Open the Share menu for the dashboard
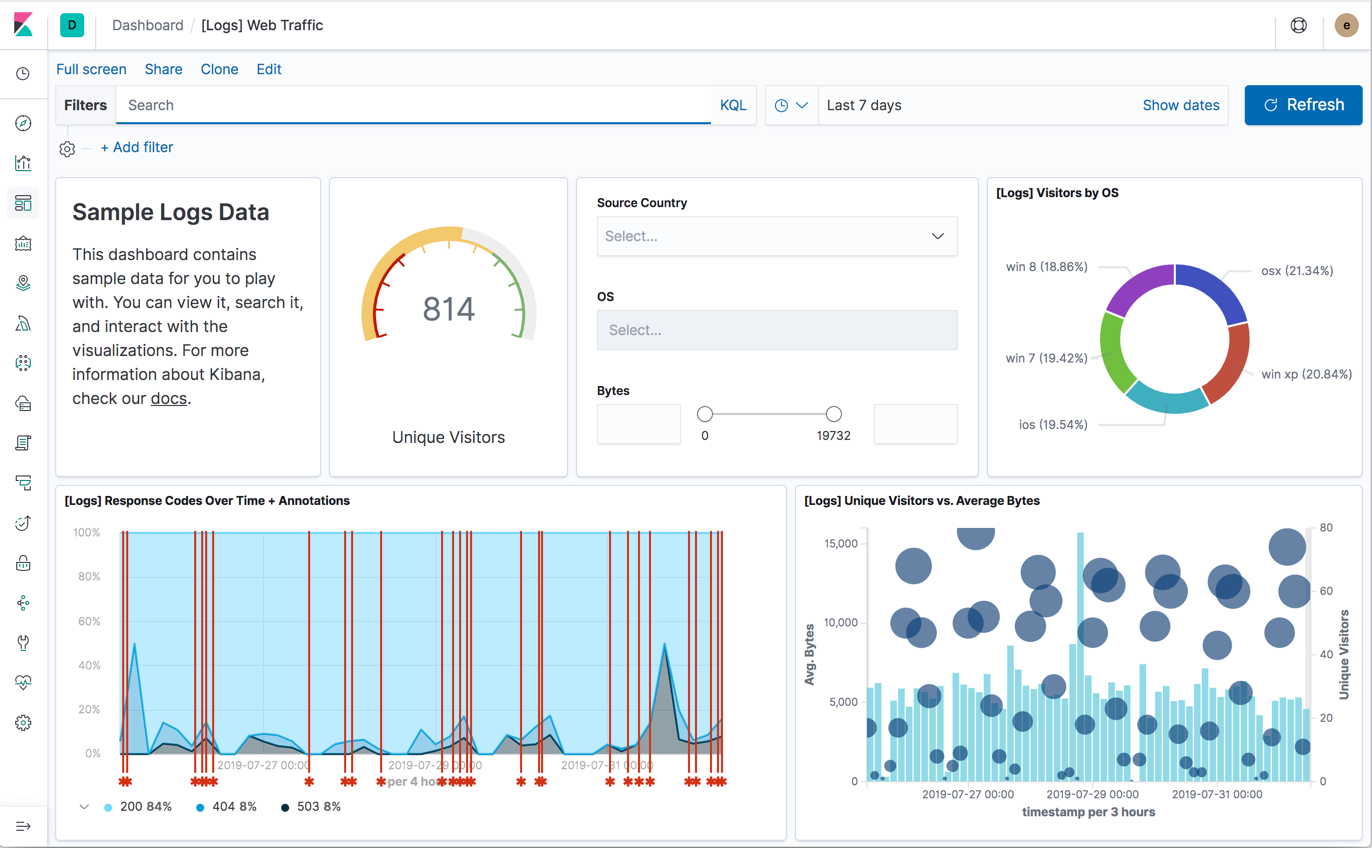The width and height of the screenshot is (1372, 848). (x=163, y=69)
